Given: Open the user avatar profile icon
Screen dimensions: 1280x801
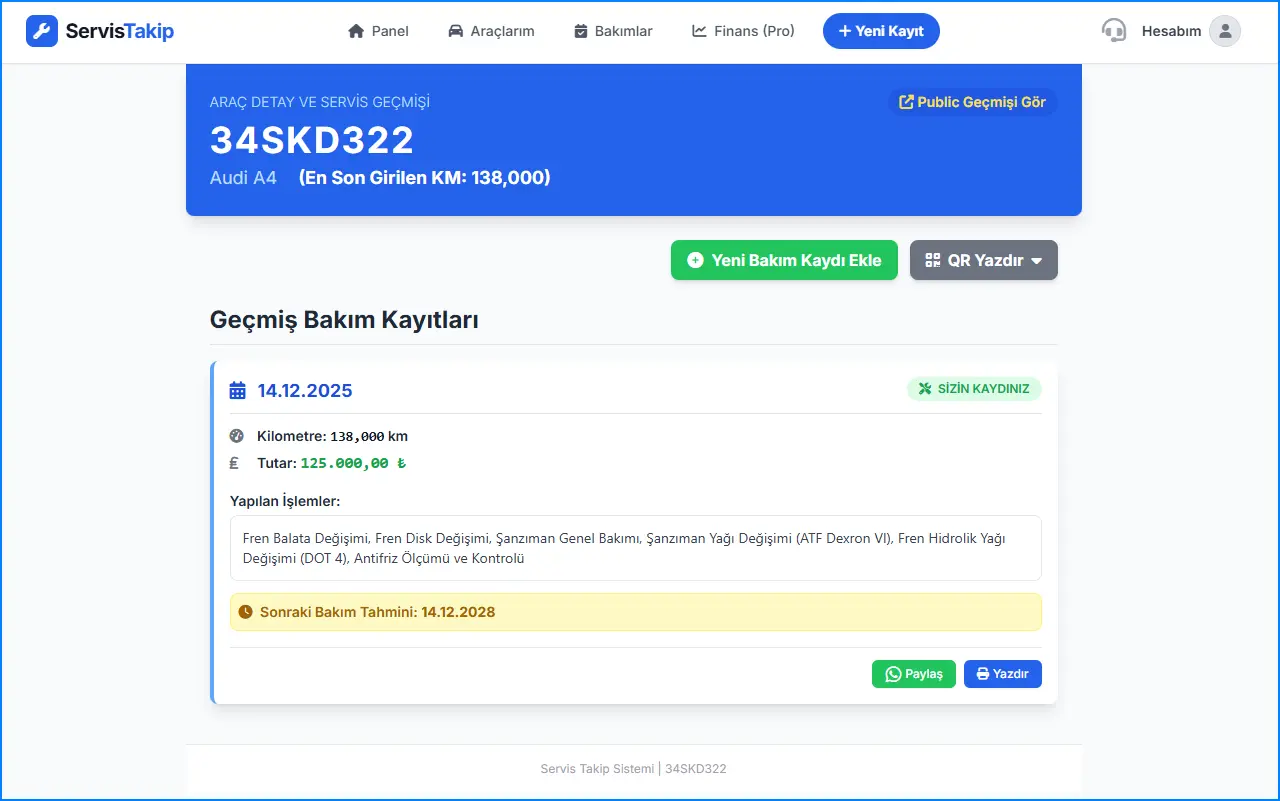Looking at the screenshot, I should tap(1224, 31).
